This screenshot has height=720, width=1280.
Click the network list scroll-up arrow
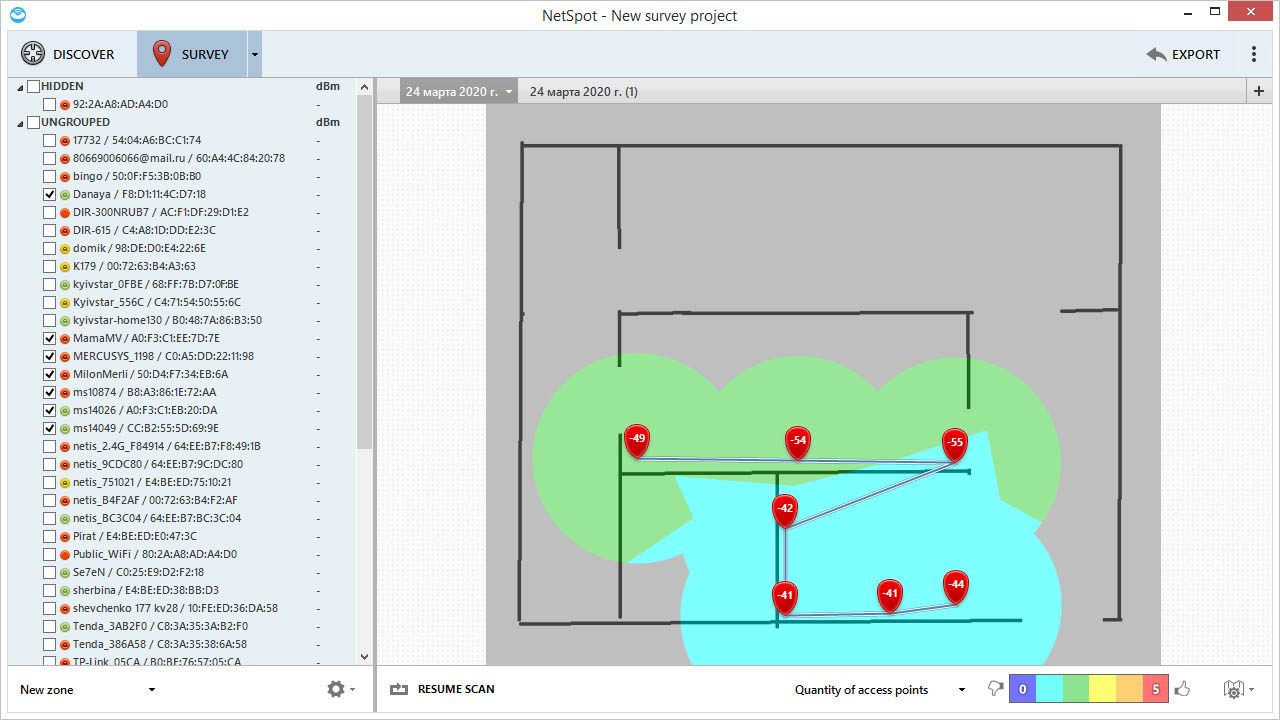[x=364, y=87]
